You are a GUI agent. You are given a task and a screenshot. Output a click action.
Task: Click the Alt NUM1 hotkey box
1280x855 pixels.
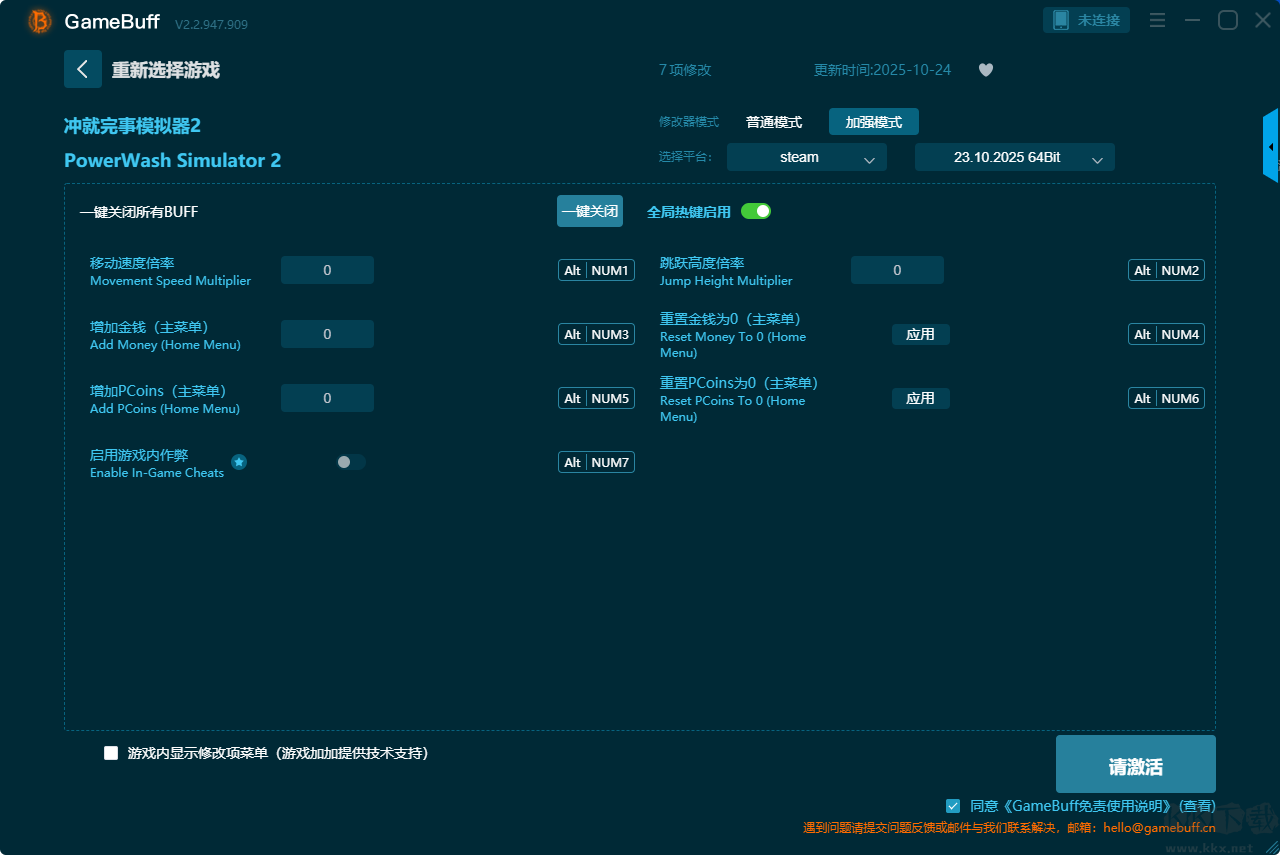pos(596,271)
